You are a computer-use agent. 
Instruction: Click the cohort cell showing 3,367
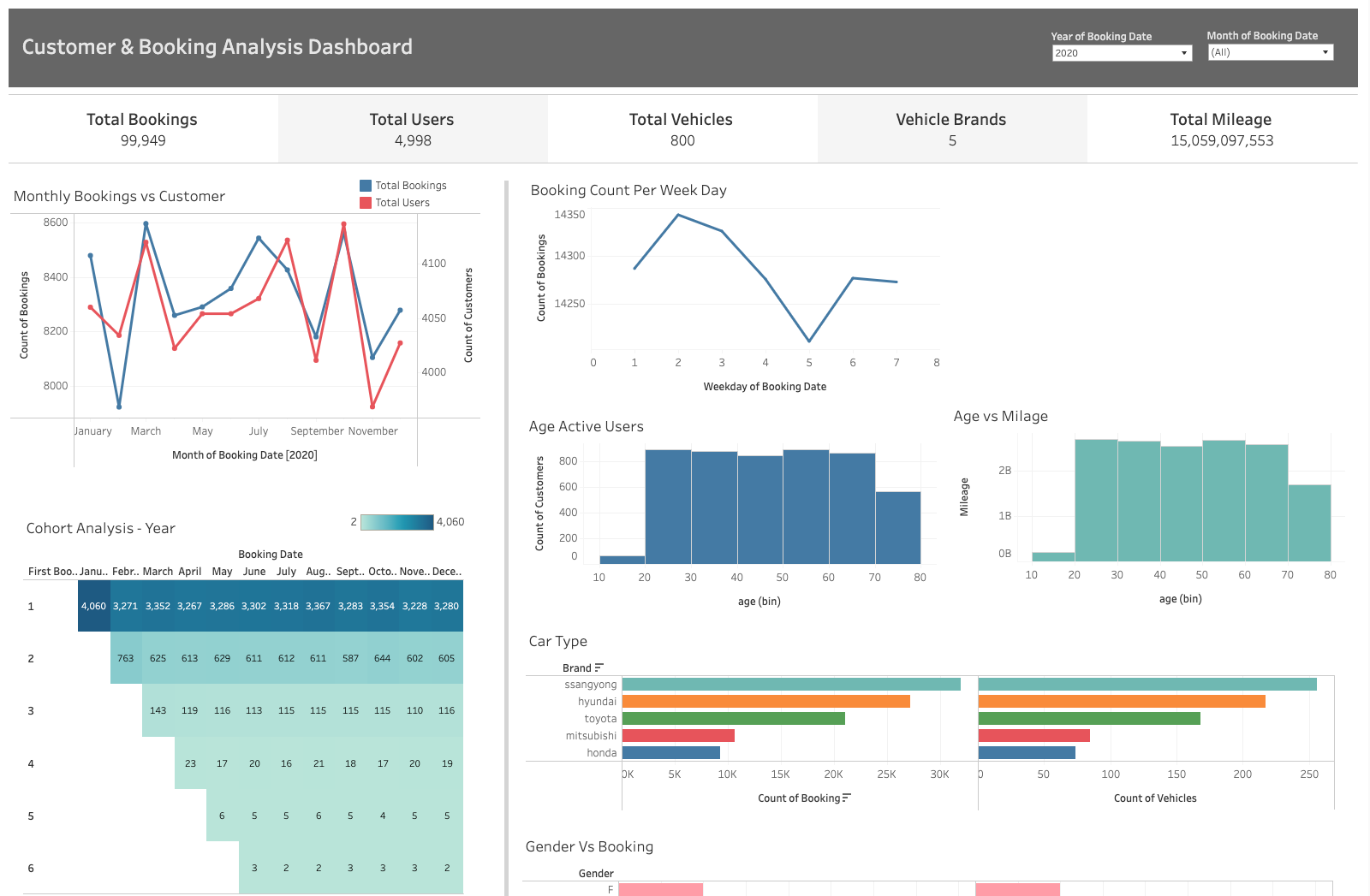[319, 606]
